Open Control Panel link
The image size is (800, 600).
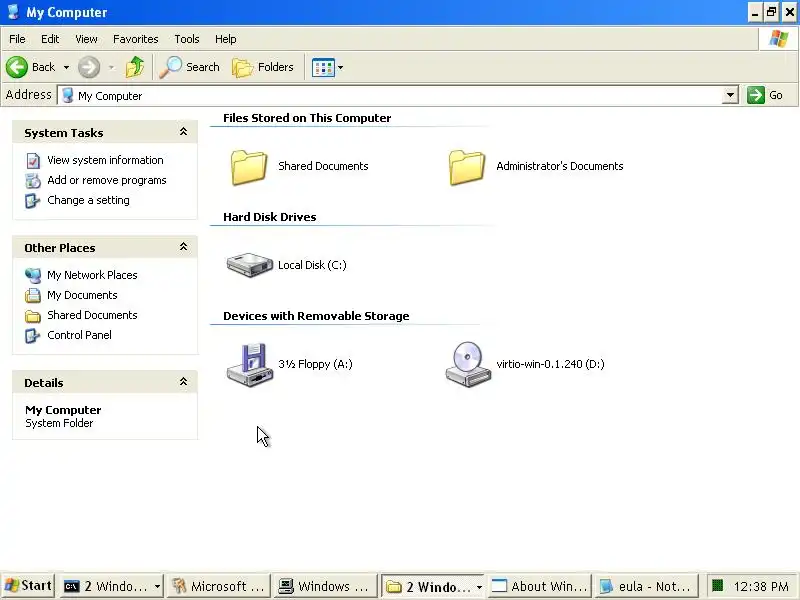click(79, 335)
